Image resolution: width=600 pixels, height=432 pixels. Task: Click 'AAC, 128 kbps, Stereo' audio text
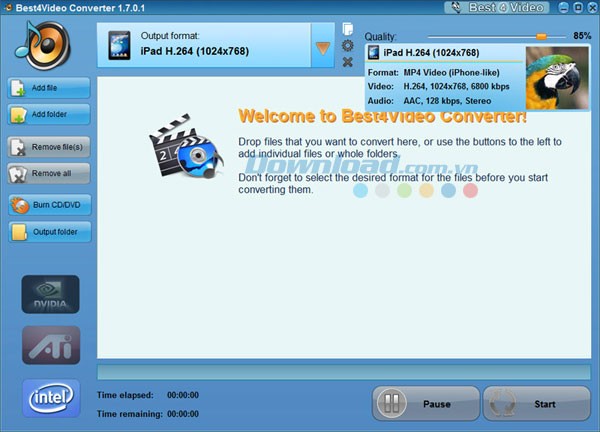[447, 101]
